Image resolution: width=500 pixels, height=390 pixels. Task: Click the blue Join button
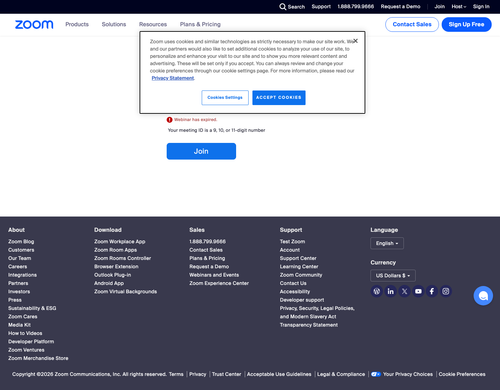point(201,151)
